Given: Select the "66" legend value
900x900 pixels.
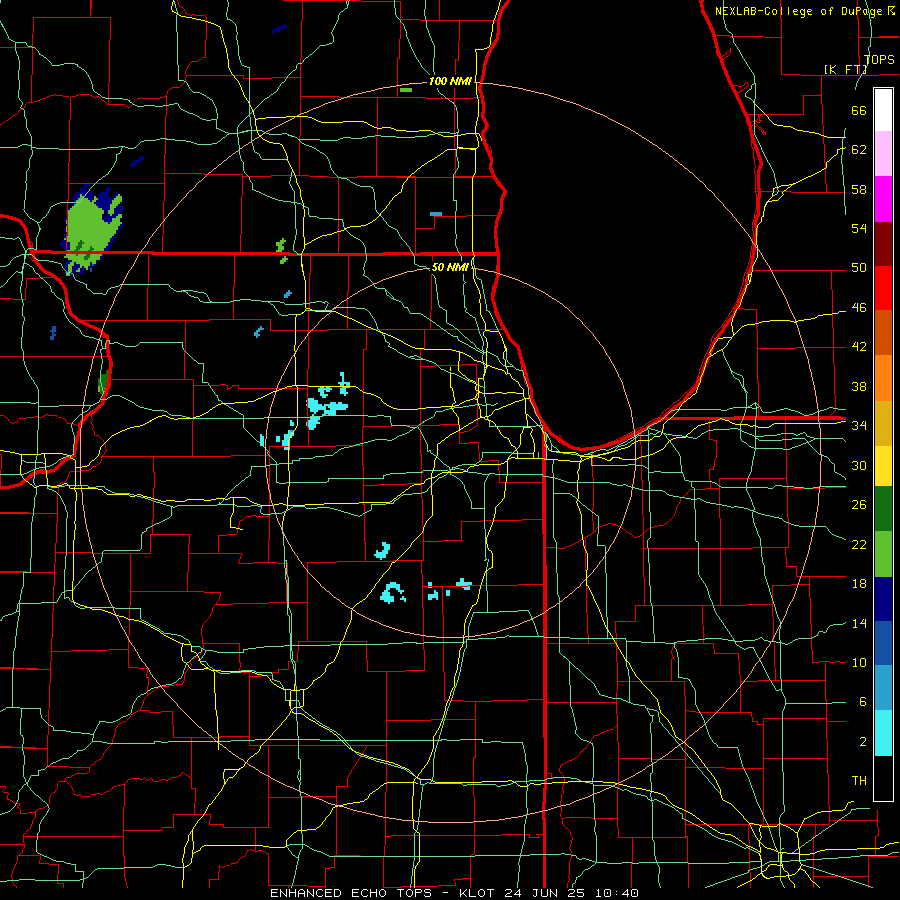Looking at the screenshot, I should (859, 110).
